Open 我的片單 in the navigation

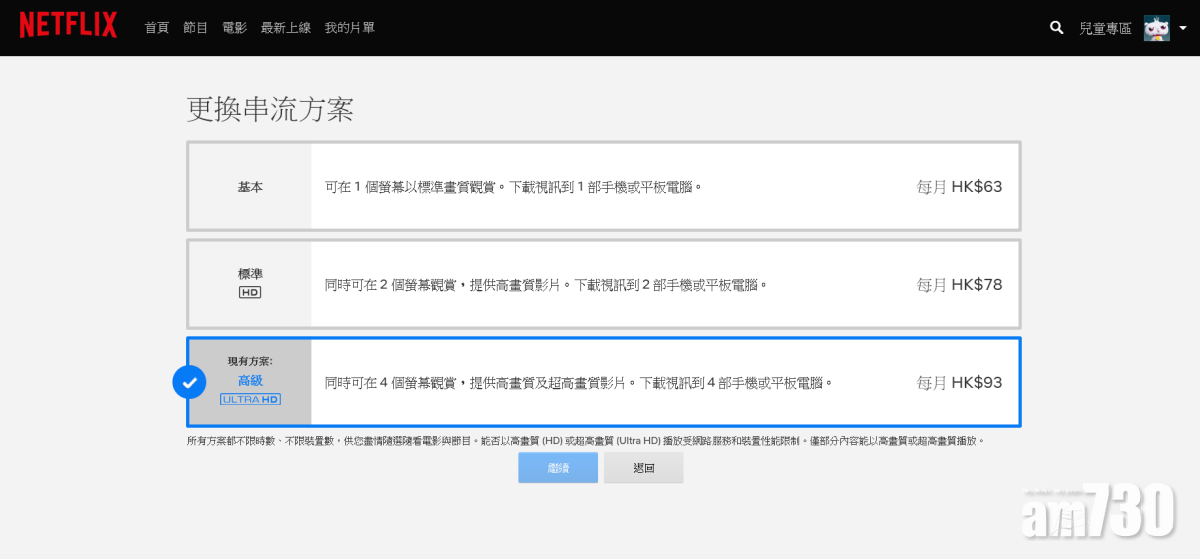350,28
